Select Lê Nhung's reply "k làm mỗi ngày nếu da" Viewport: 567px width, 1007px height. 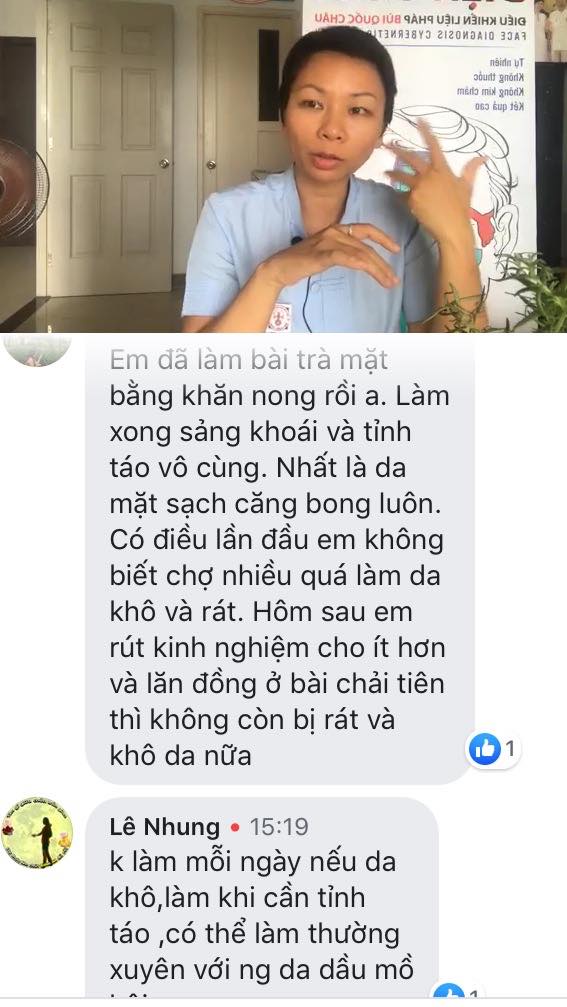[252, 863]
